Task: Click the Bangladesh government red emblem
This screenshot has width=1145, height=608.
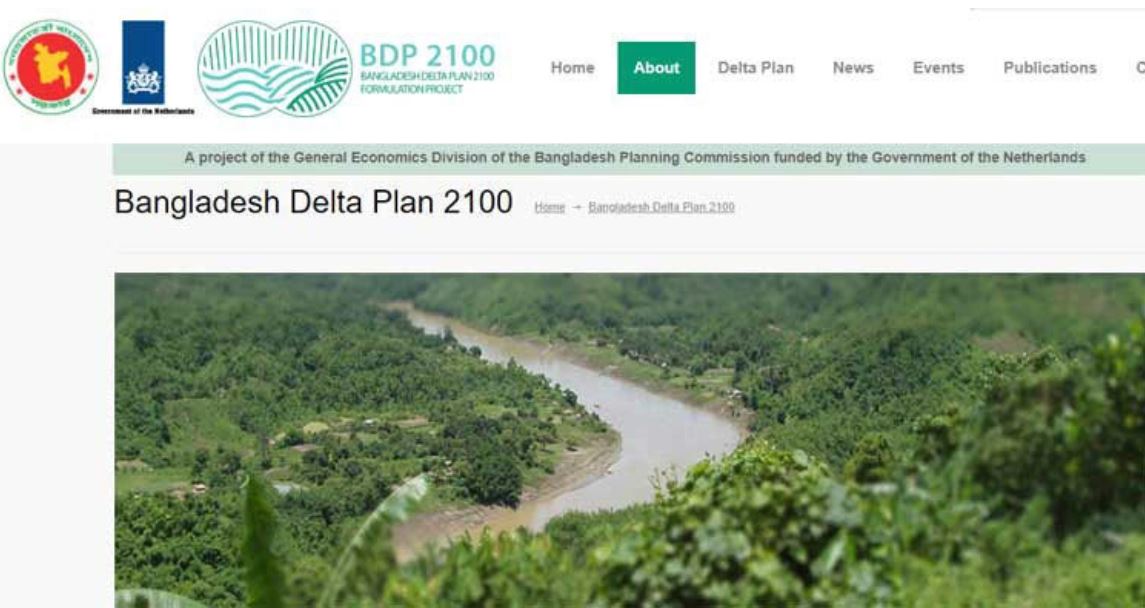Action: [50, 67]
